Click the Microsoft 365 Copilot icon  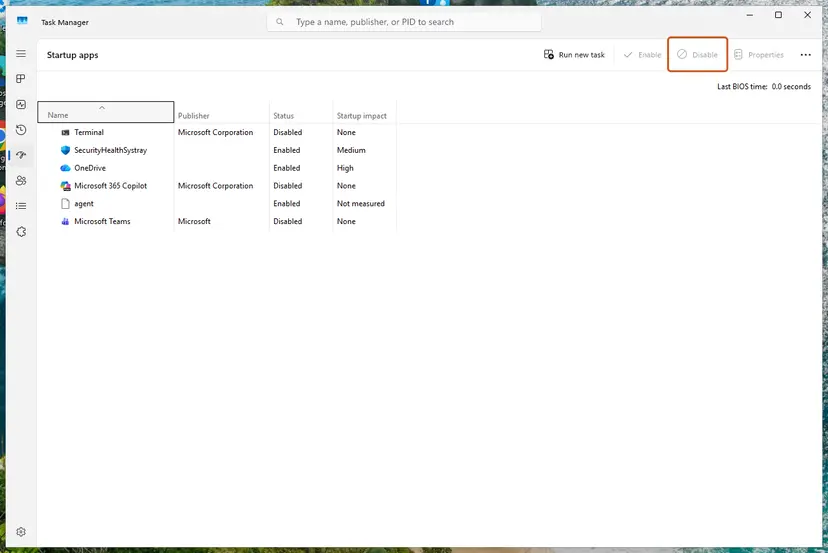point(65,186)
